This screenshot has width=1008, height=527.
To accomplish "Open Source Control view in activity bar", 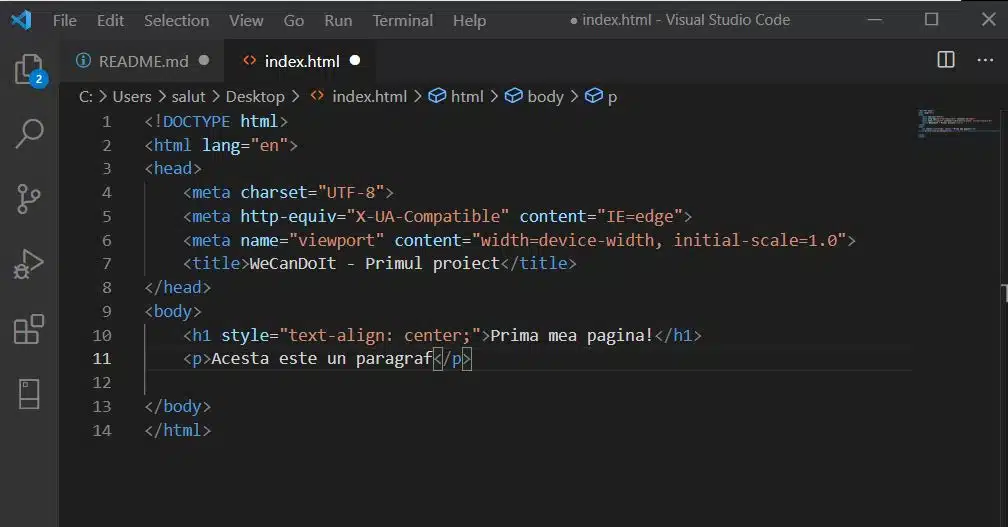I will click(x=28, y=199).
